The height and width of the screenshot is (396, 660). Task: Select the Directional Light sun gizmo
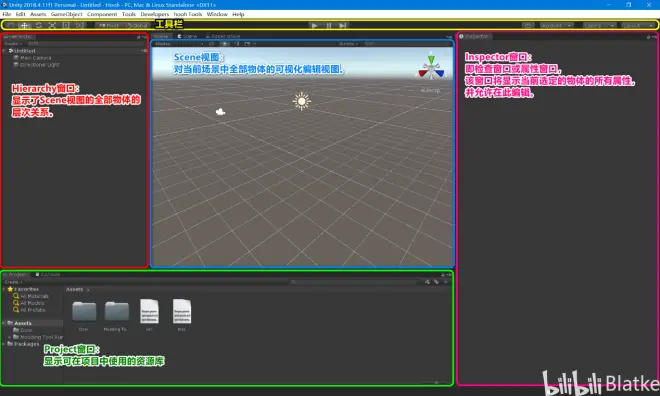[301, 101]
